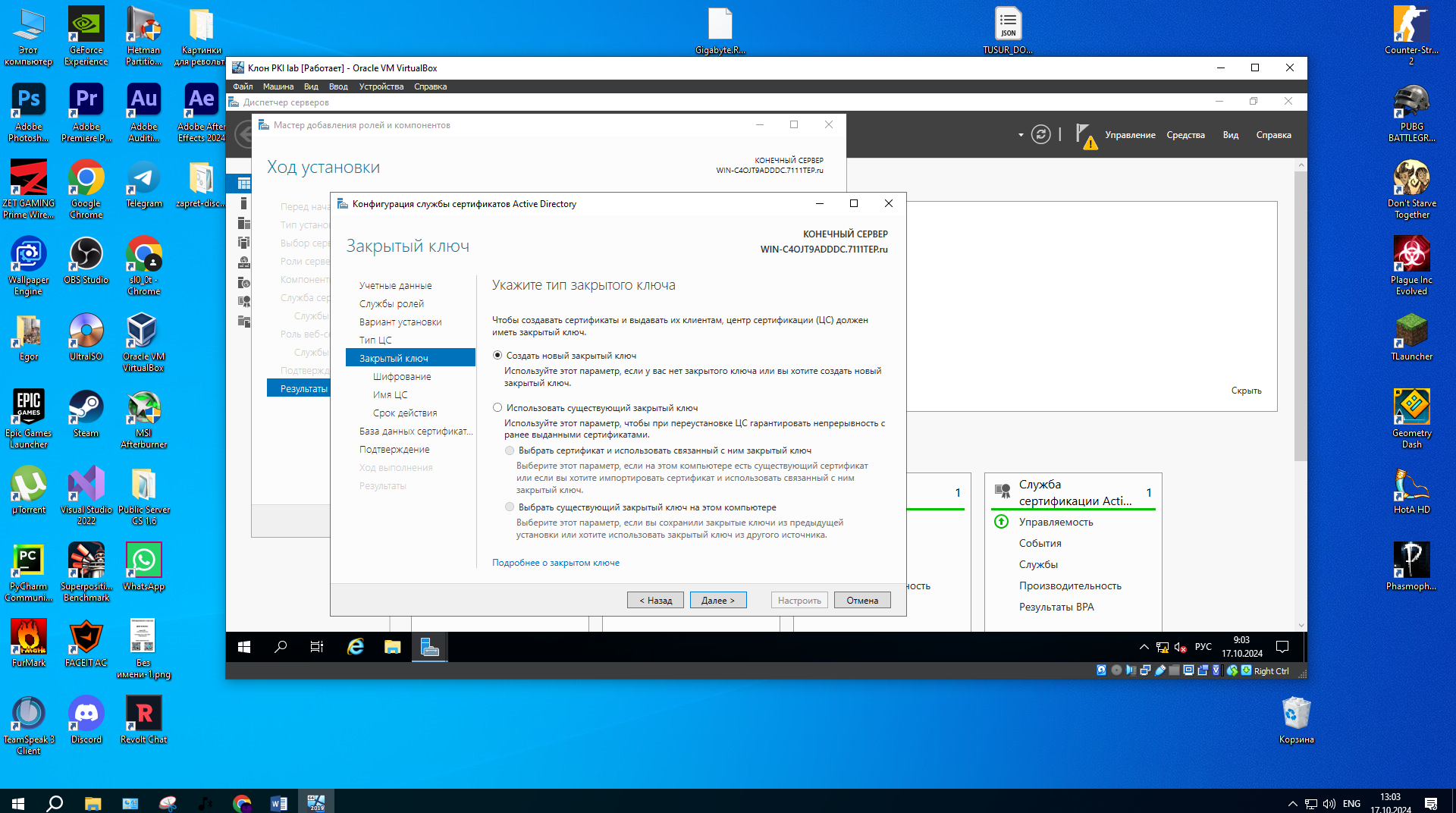The image size is (1456, 813).
Task: Click < Назад button in AD CS wizard
Action: coord(655,600)
